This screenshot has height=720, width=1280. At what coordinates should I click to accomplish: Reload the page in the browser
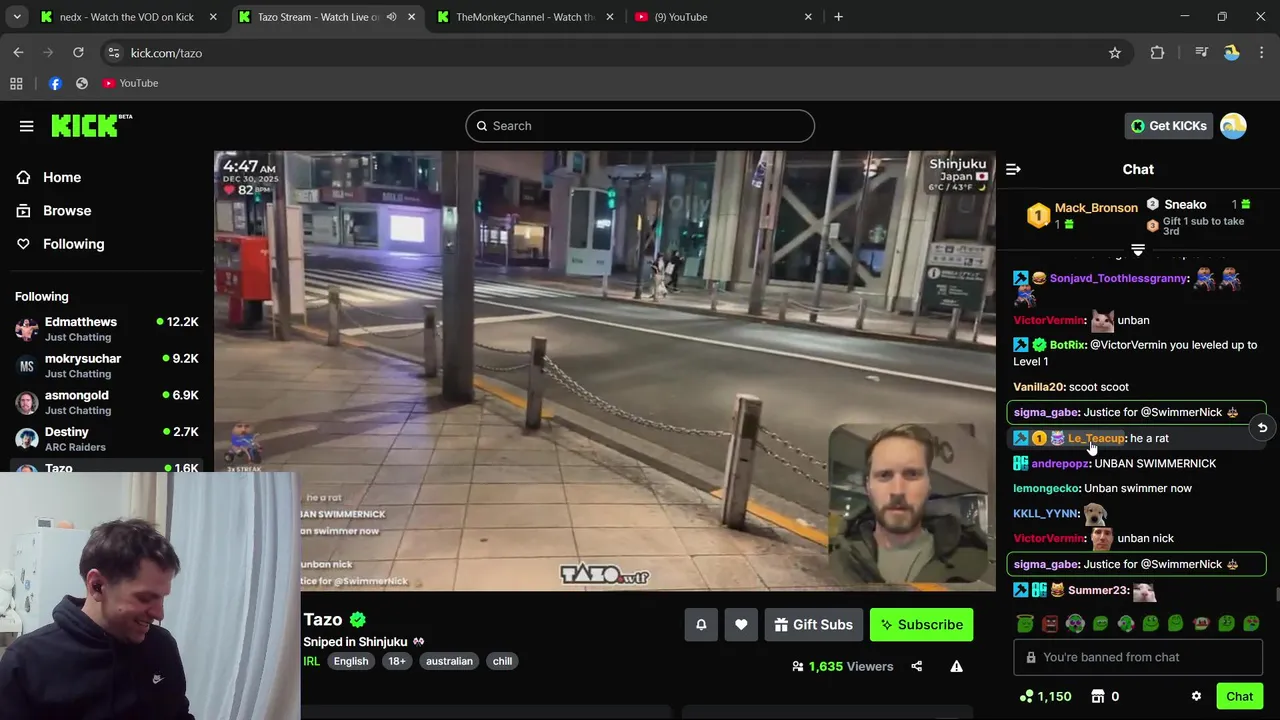point(78,53)
